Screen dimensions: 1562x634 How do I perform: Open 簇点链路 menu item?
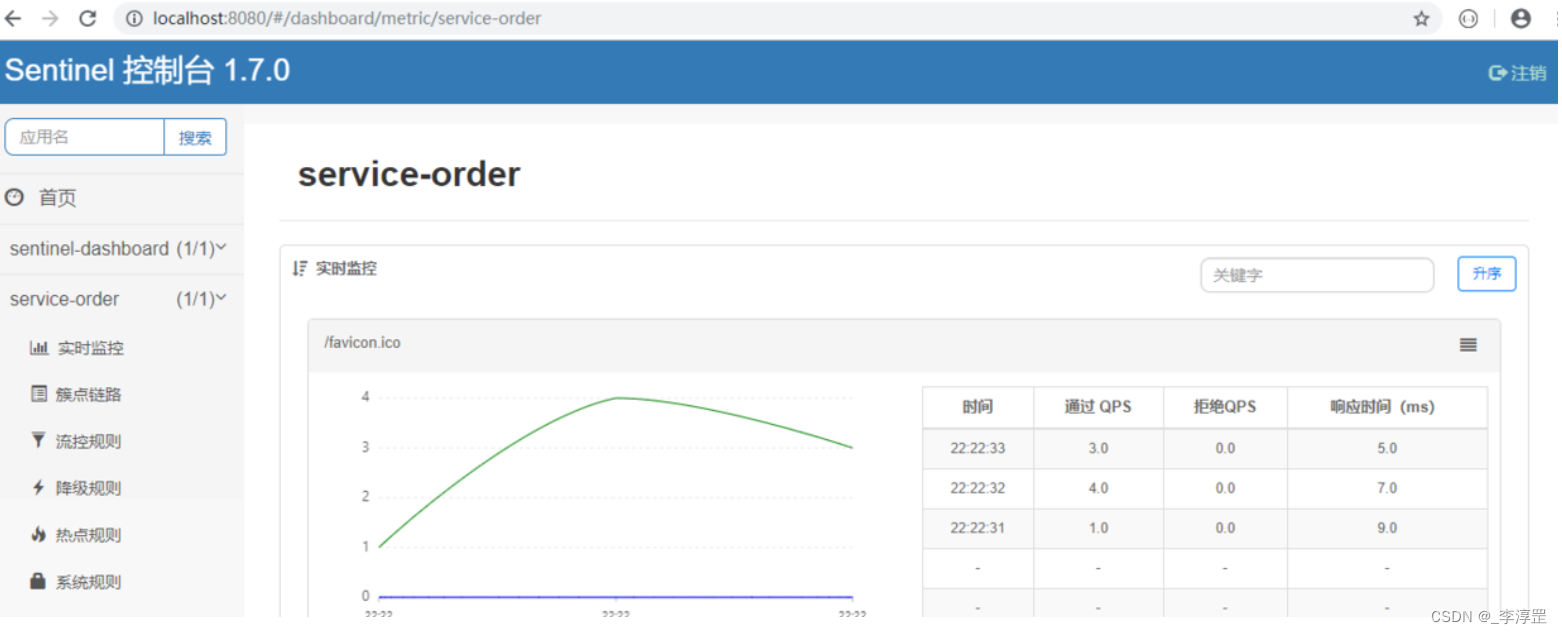(x=88, y=394)
